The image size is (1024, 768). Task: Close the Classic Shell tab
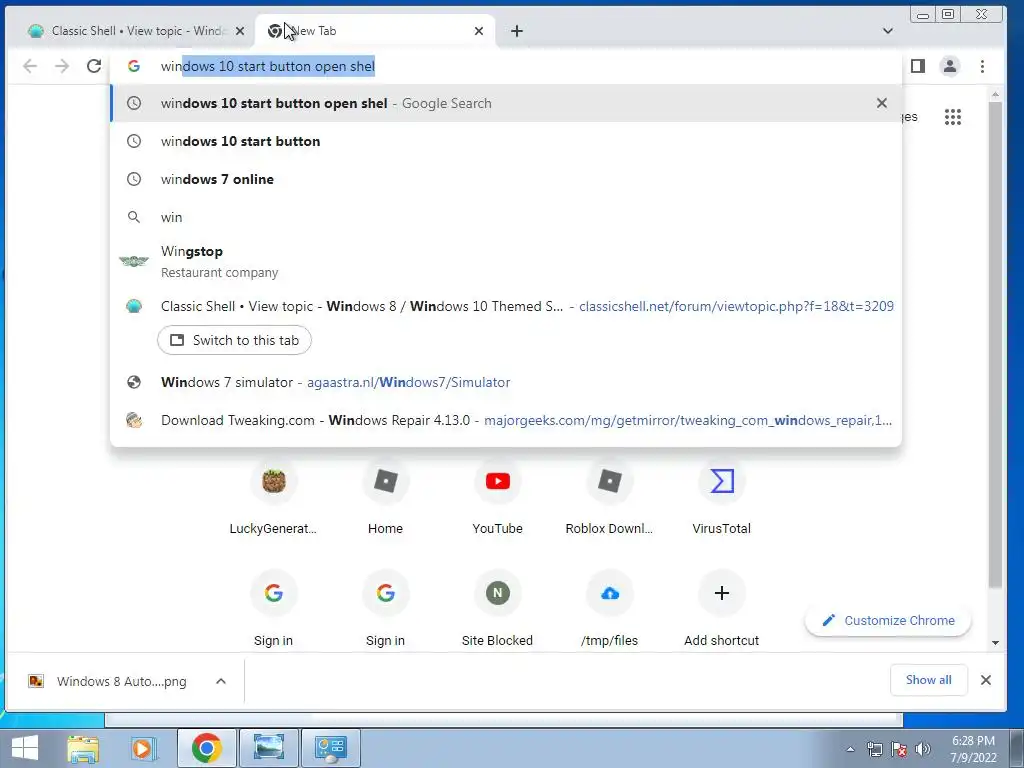(x=240, y=31)
